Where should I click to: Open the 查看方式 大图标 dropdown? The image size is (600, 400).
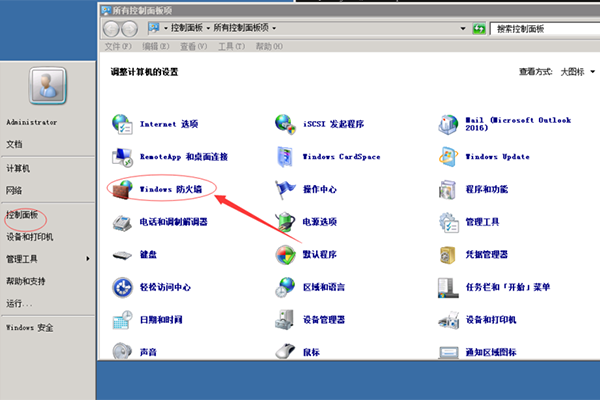[577, 72]
